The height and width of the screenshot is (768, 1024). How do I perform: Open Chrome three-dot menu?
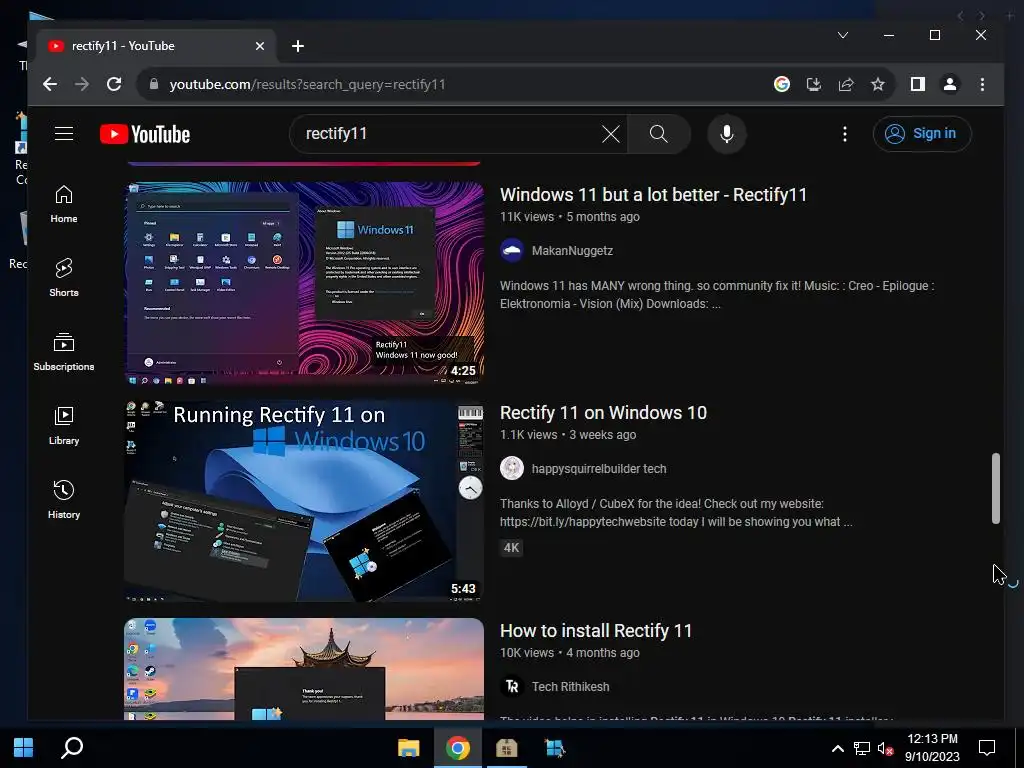[x=982, y=84]
